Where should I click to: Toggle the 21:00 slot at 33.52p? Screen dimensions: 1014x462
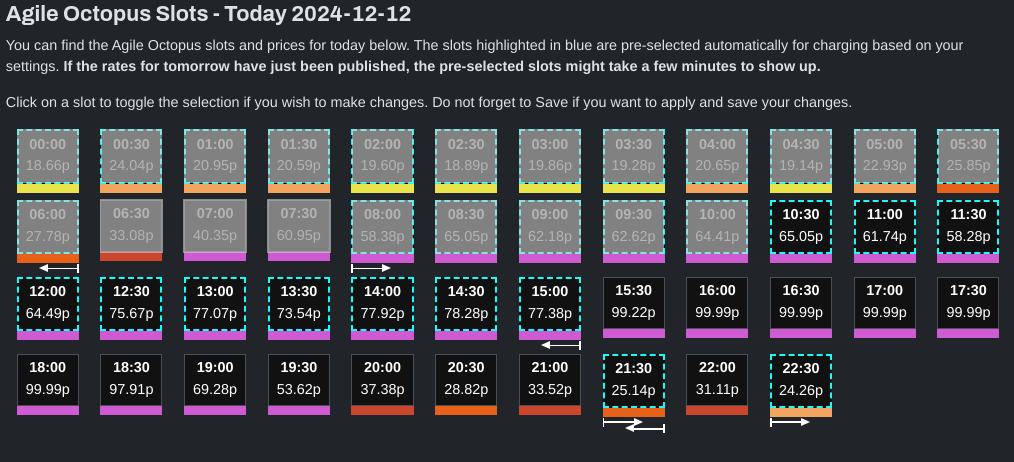coord(550,379)
